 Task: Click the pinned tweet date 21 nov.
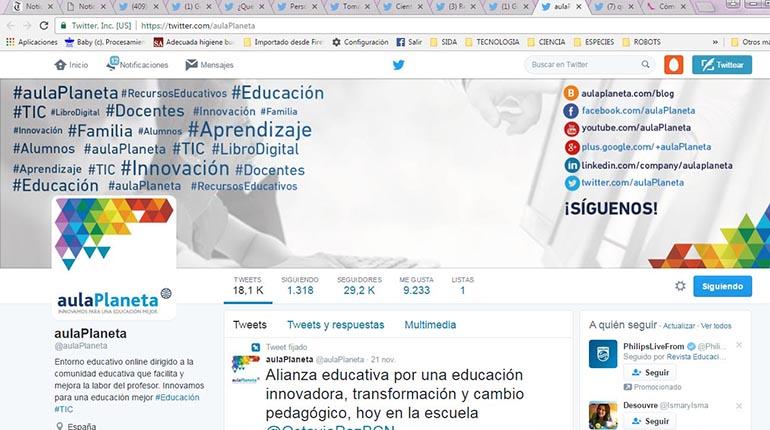(383, 359)
